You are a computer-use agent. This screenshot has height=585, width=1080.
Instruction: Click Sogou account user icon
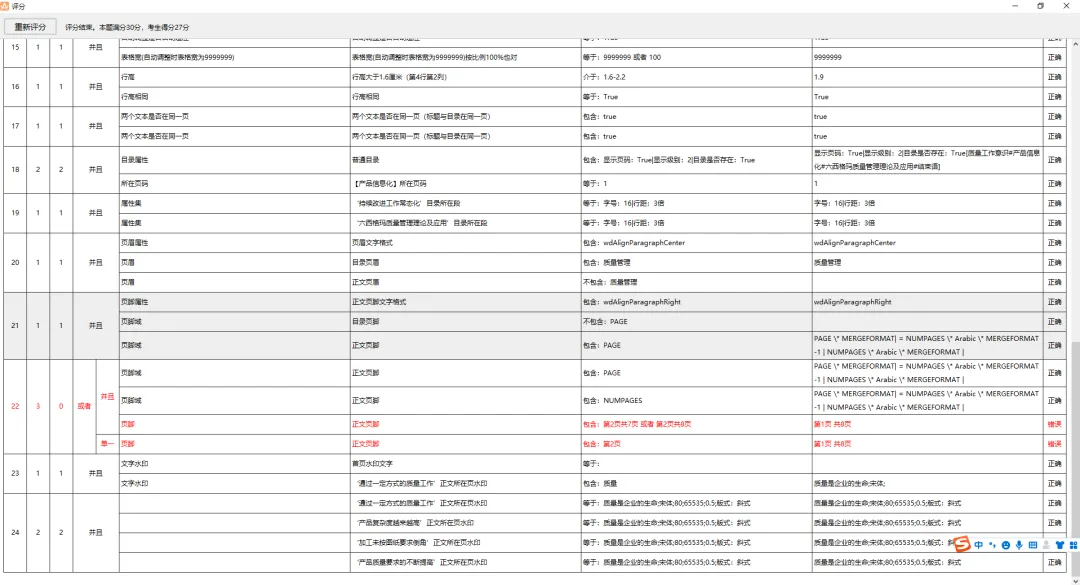1046,545
